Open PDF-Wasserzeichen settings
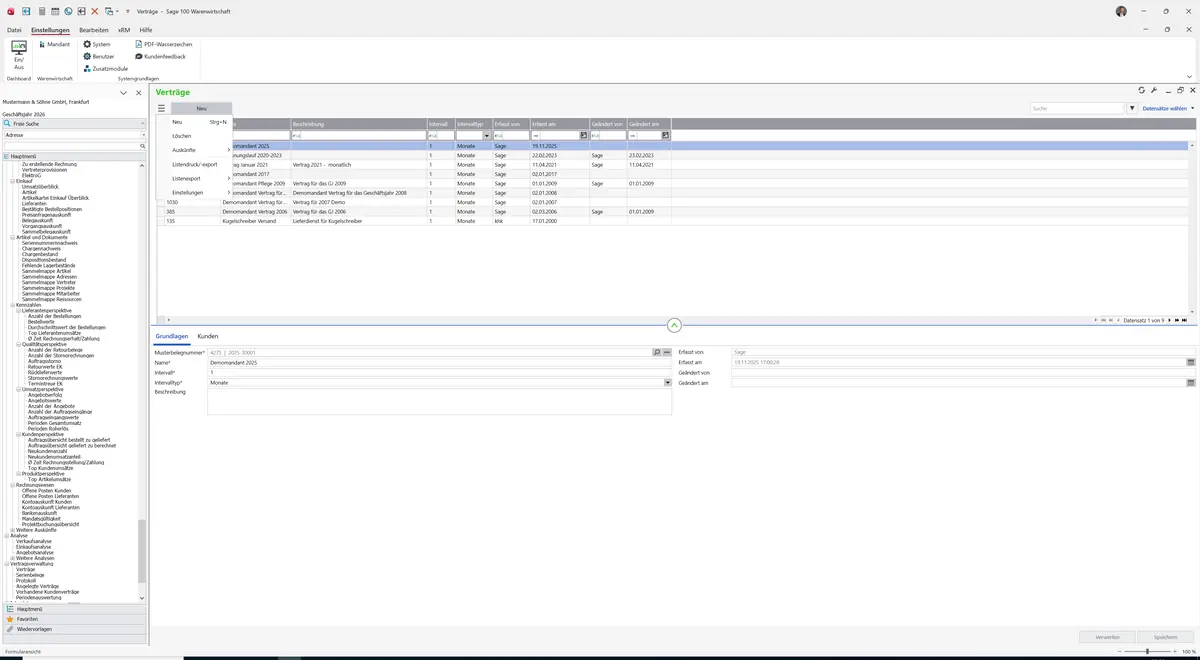 pyautogui.click(x=164, y=44)
